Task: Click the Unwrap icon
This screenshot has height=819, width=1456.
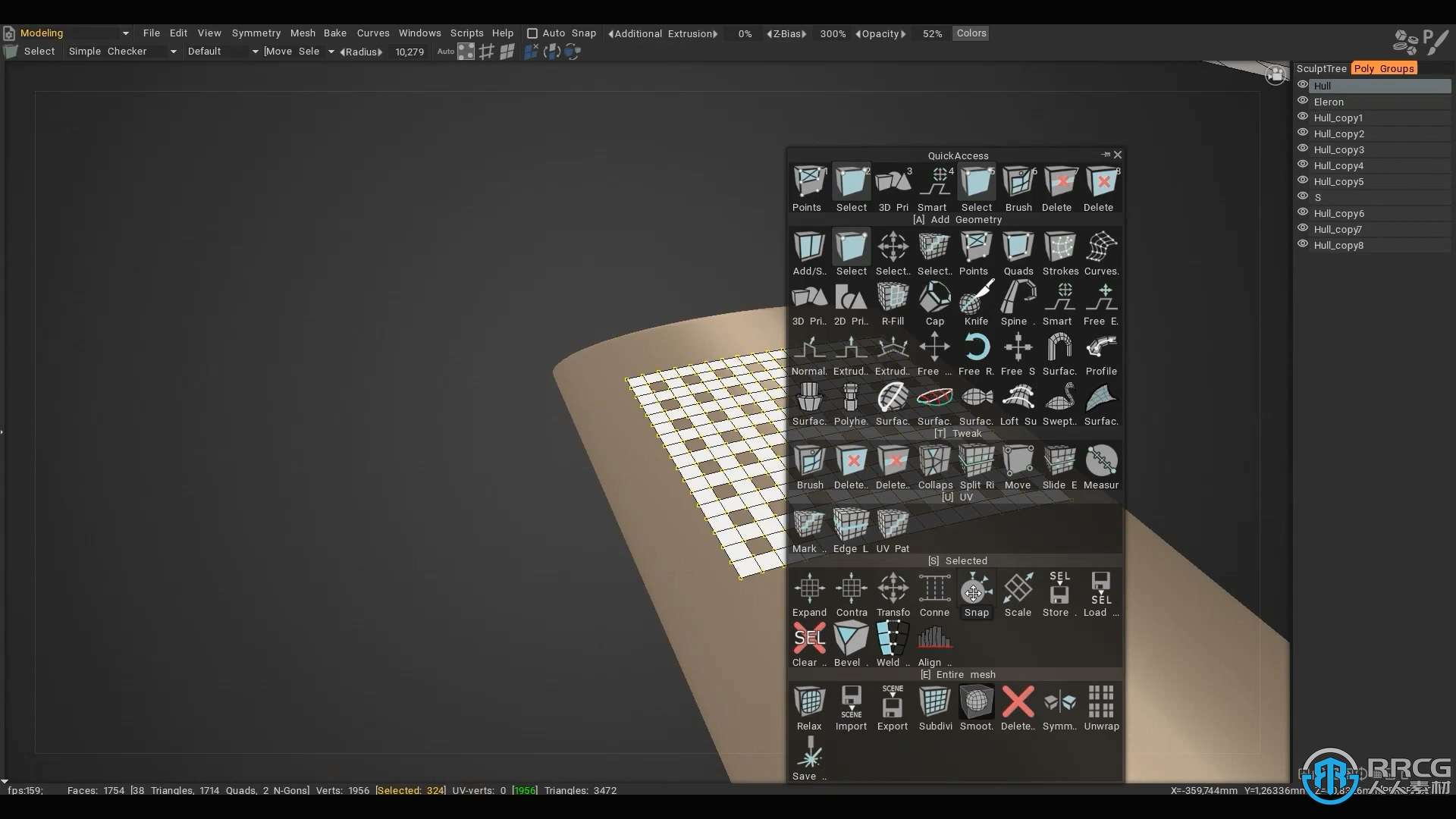Action: 1101,709
